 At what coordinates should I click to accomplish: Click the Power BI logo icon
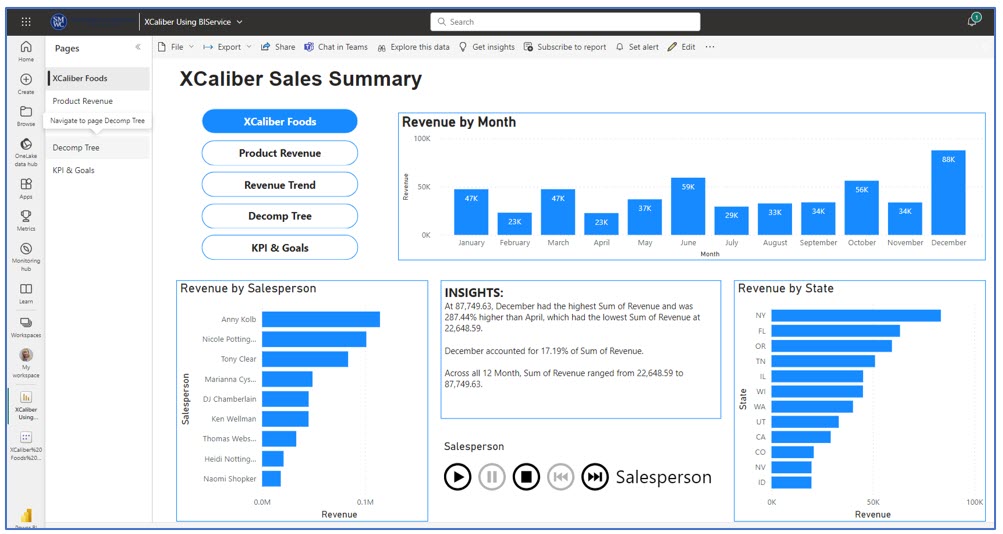[x=26, y=515]
